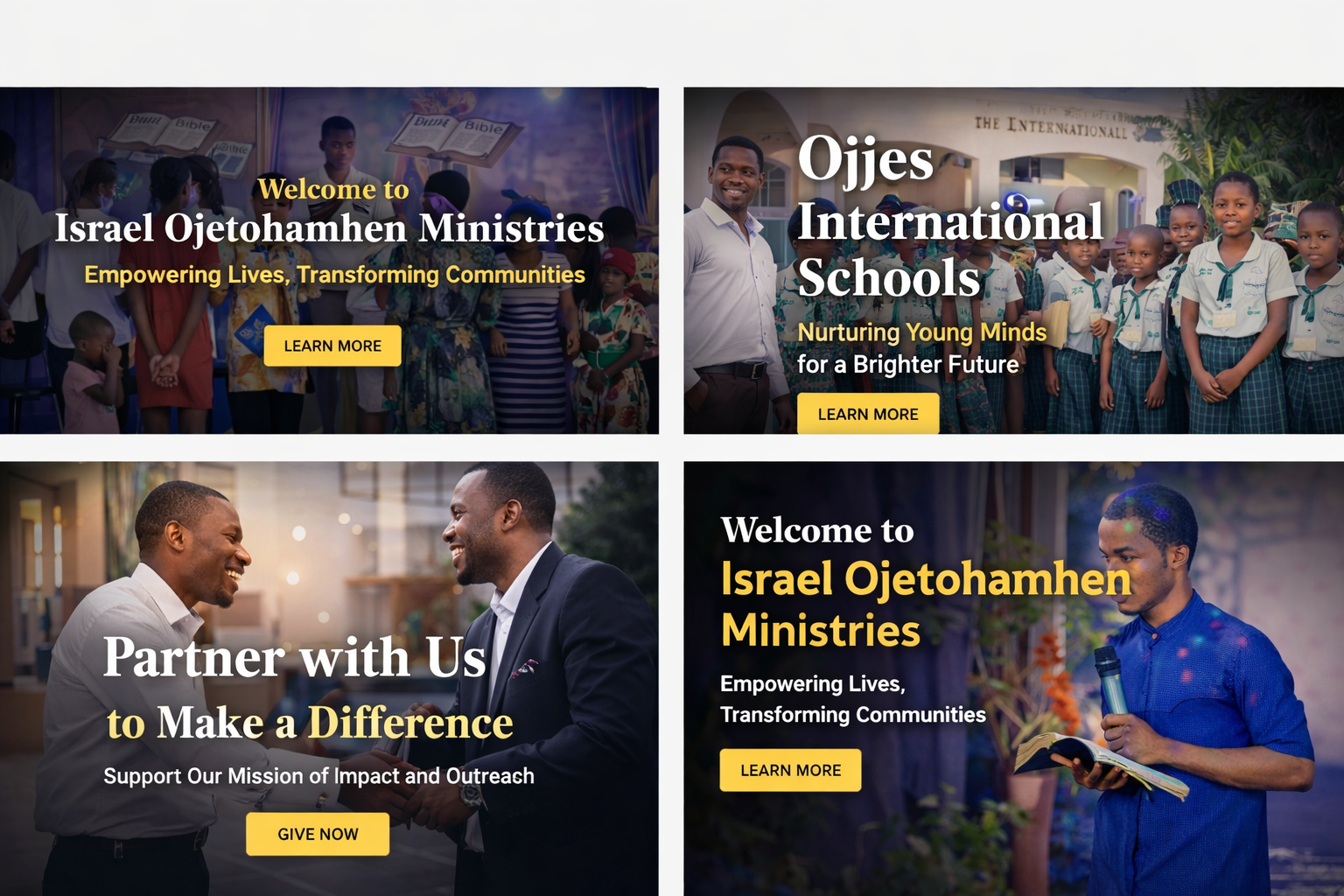The image size is (1344, 896).
Task: Click the yellow 'Welcome to' text
Action: click(x=333, y=189)
